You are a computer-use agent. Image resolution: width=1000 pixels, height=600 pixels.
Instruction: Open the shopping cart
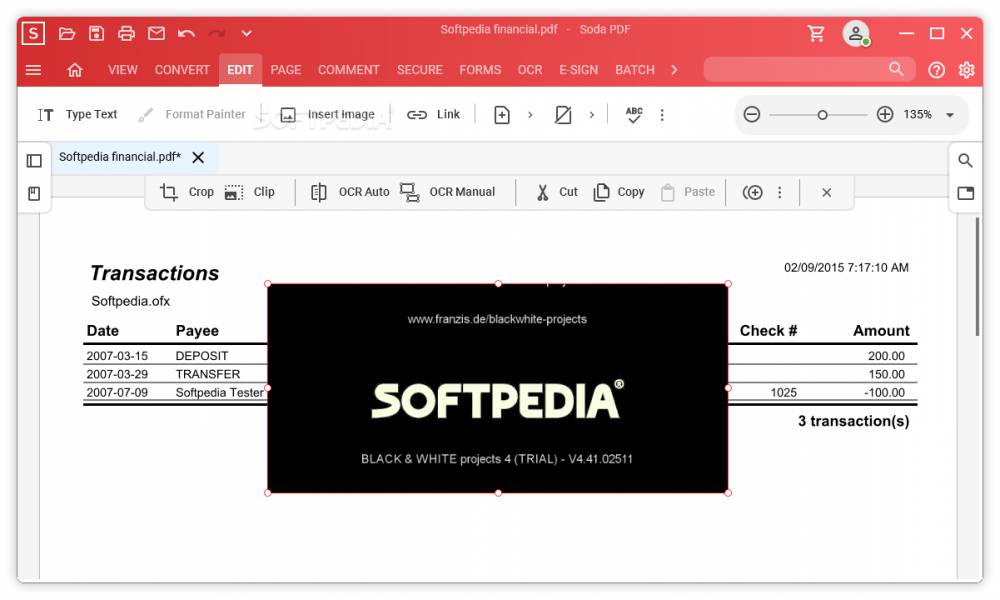click(x=816, y=33)
